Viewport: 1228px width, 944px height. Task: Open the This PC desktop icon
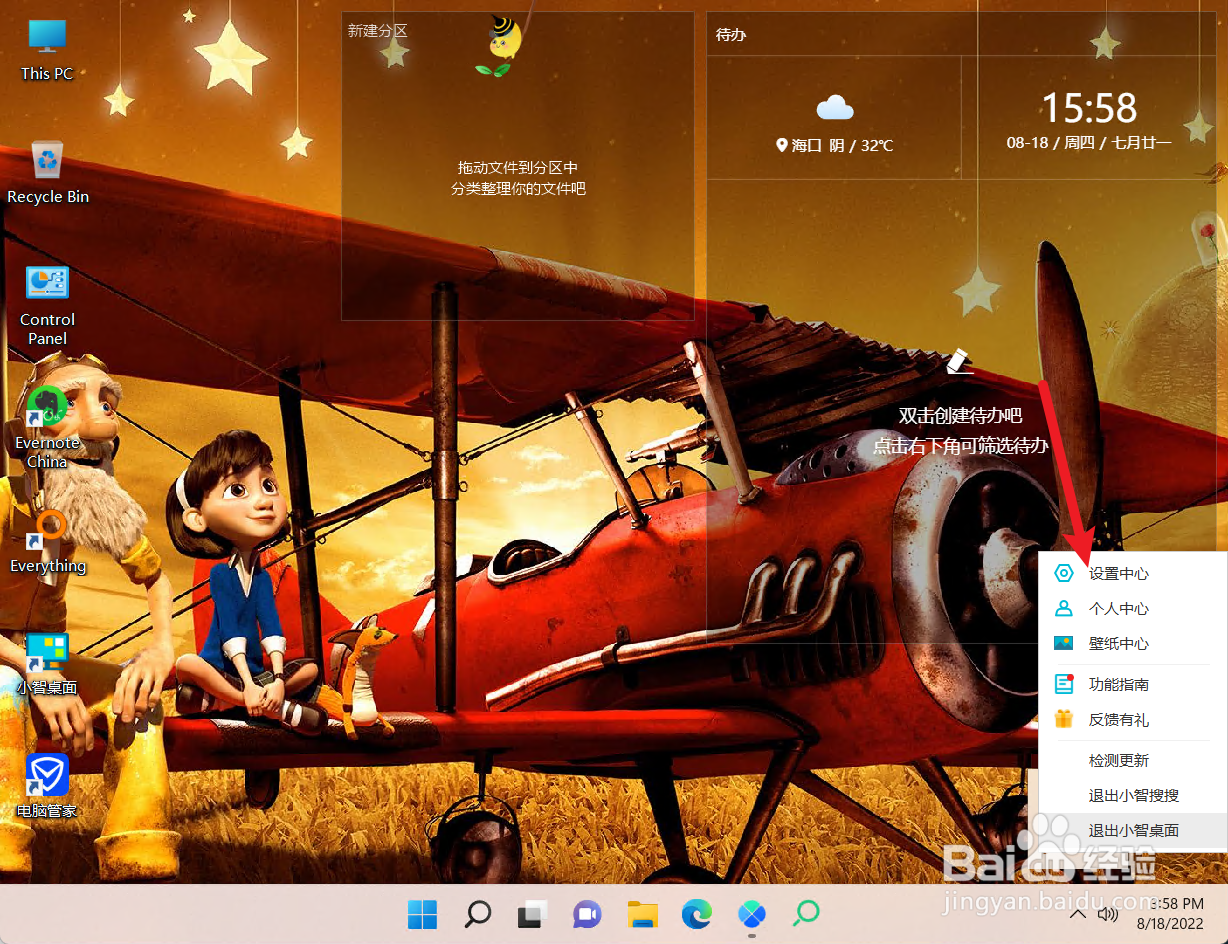(x=47, y=50)
